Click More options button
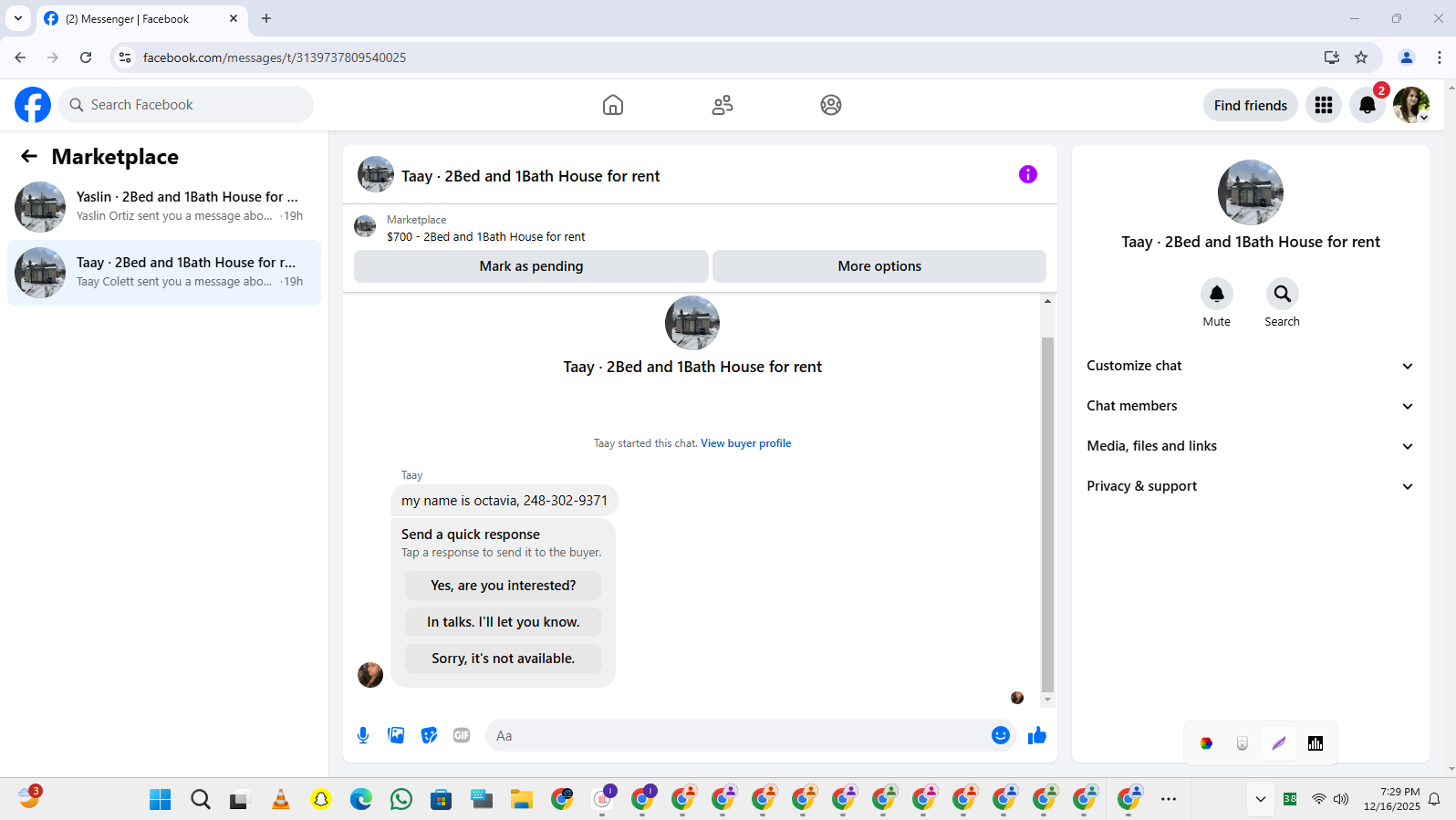The image size is (1456, 820). coord(879,266)
